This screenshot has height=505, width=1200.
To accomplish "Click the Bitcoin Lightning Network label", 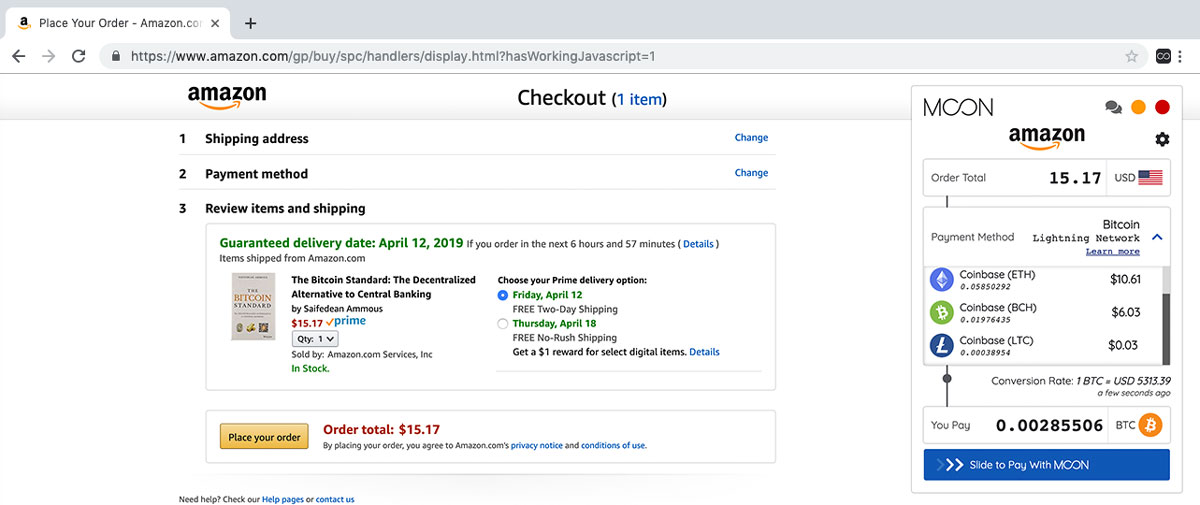I will 1086,232.
